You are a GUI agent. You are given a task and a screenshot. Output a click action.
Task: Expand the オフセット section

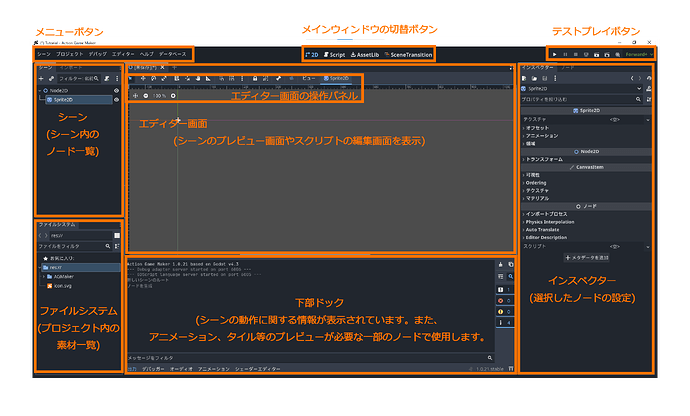[x=536, y=128]
